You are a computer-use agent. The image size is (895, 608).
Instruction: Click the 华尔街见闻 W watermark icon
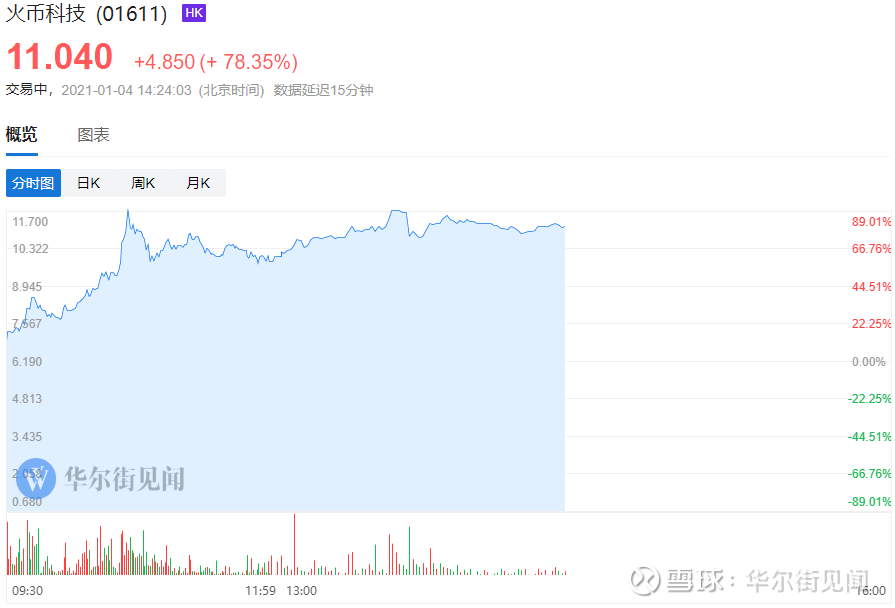pos(36,480)
